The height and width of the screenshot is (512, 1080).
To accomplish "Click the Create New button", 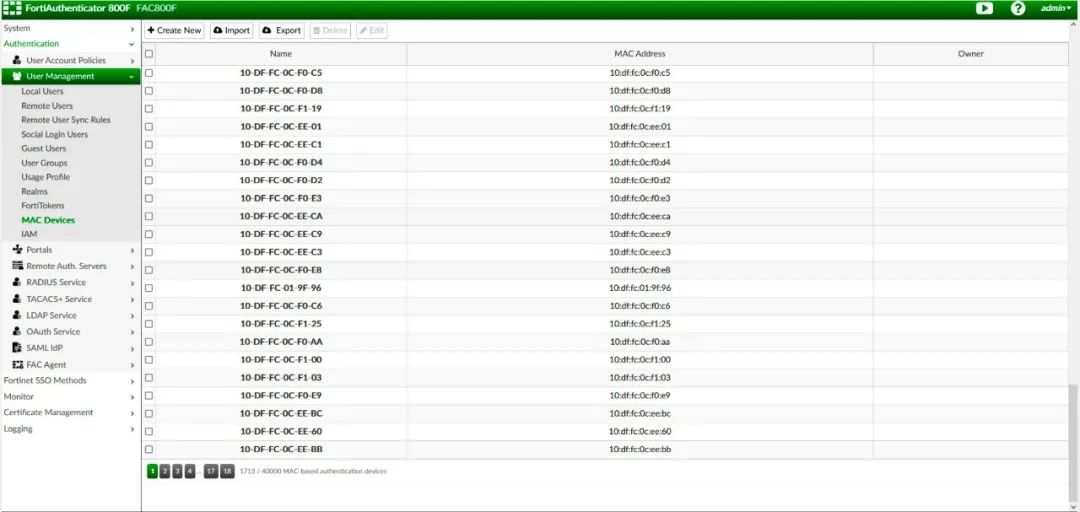I will (174, 30).
